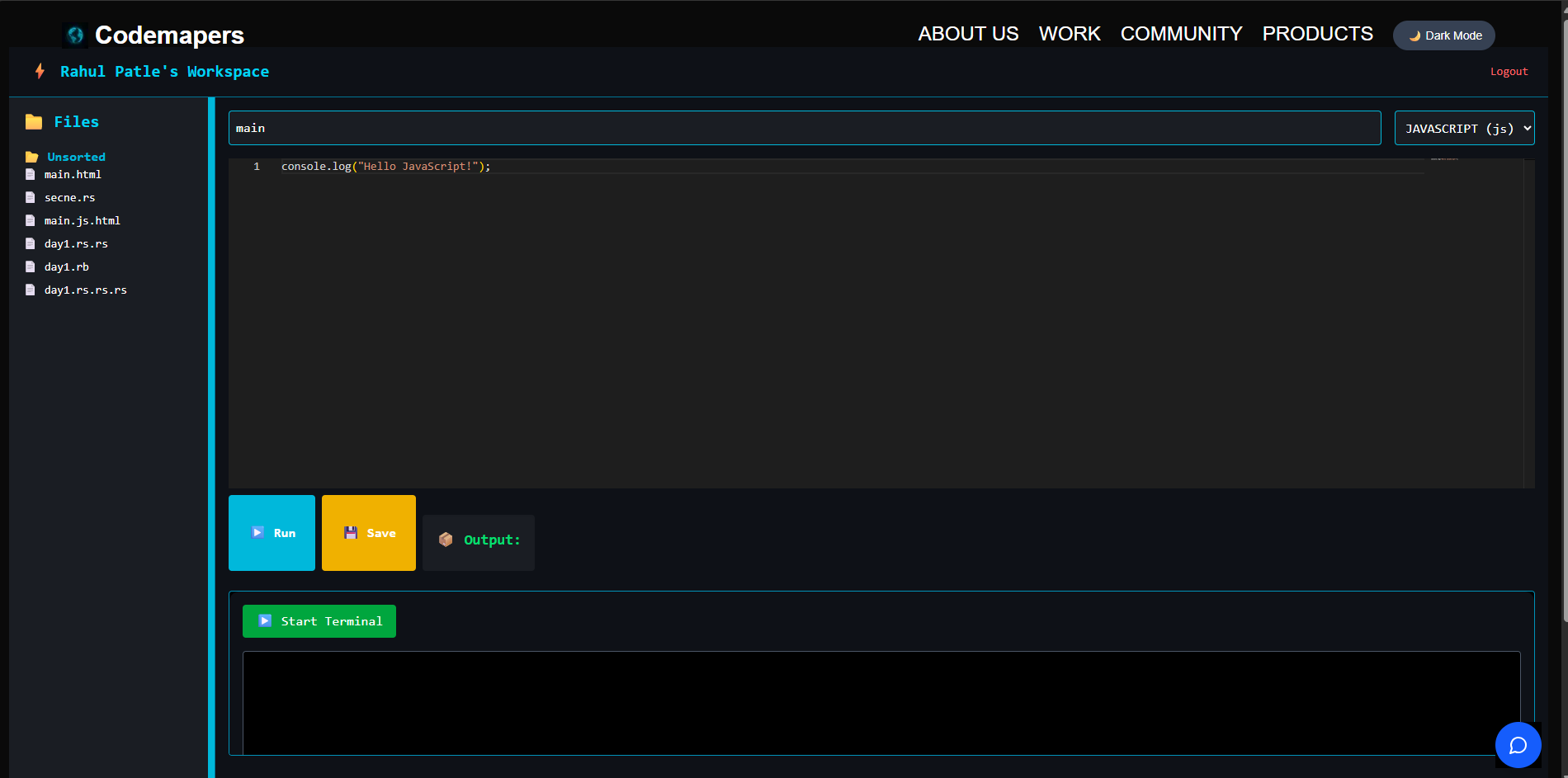Open main.js.html in the file list
Screen dimensions: 1568x778
[82, 221]
